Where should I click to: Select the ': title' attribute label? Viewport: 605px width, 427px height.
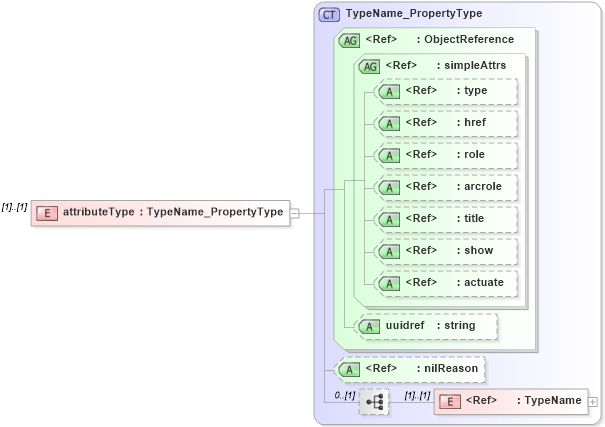click(470, 218)
